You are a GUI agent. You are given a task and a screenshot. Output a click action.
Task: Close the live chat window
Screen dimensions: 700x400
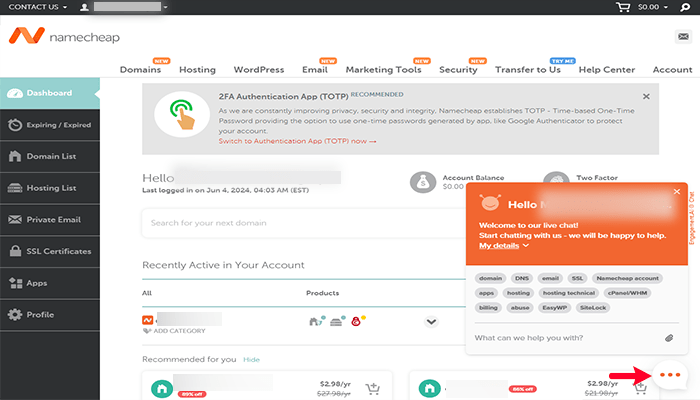tap(677, 192)
